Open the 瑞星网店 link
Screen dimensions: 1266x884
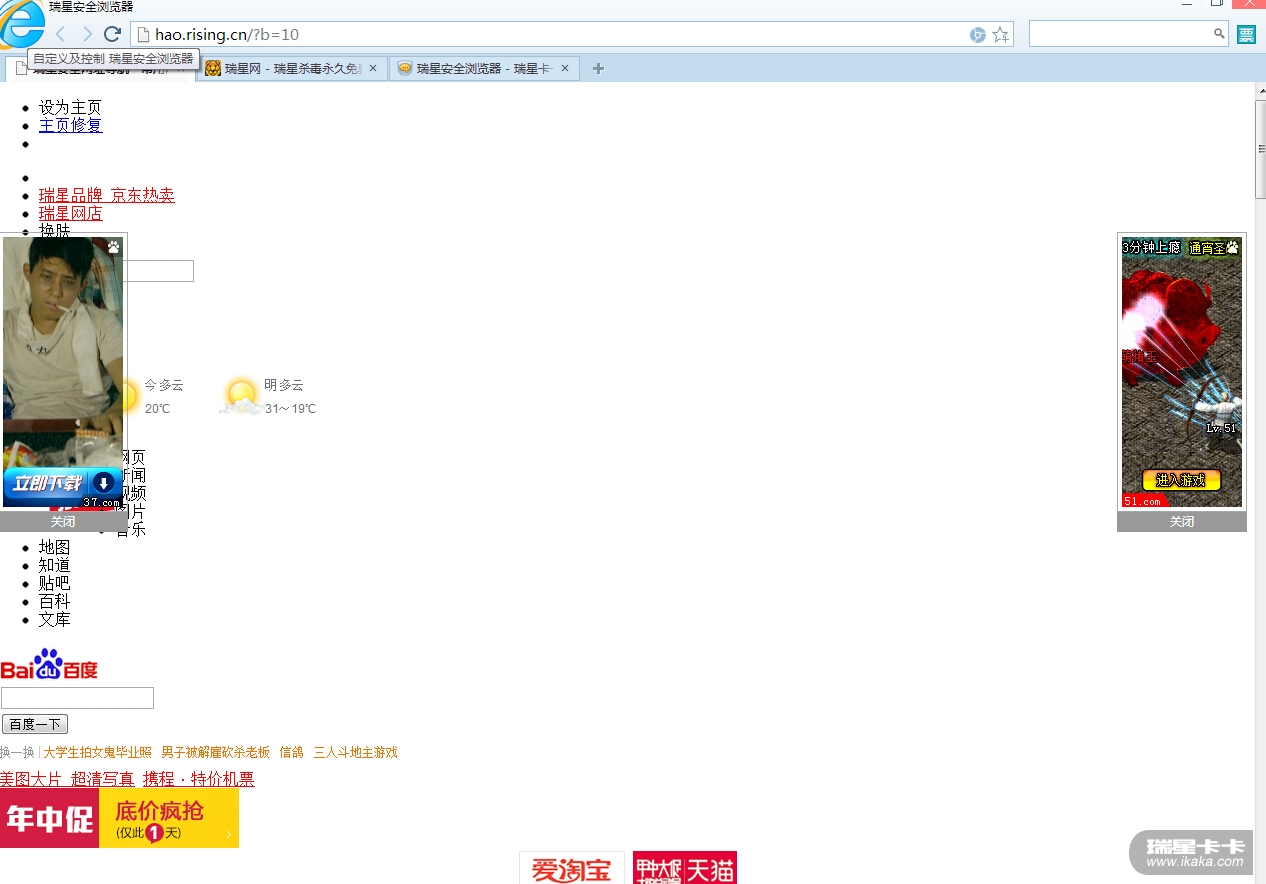click(71, 213)
